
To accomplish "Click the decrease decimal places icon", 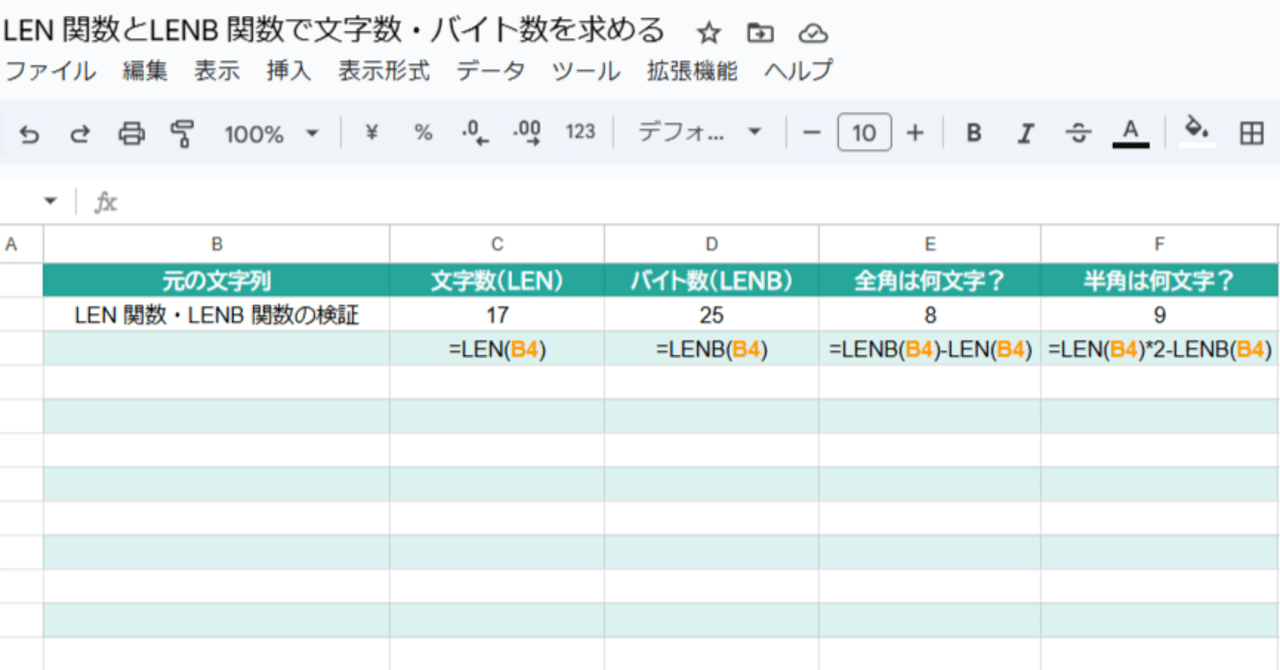I will (x=472, y=132).
